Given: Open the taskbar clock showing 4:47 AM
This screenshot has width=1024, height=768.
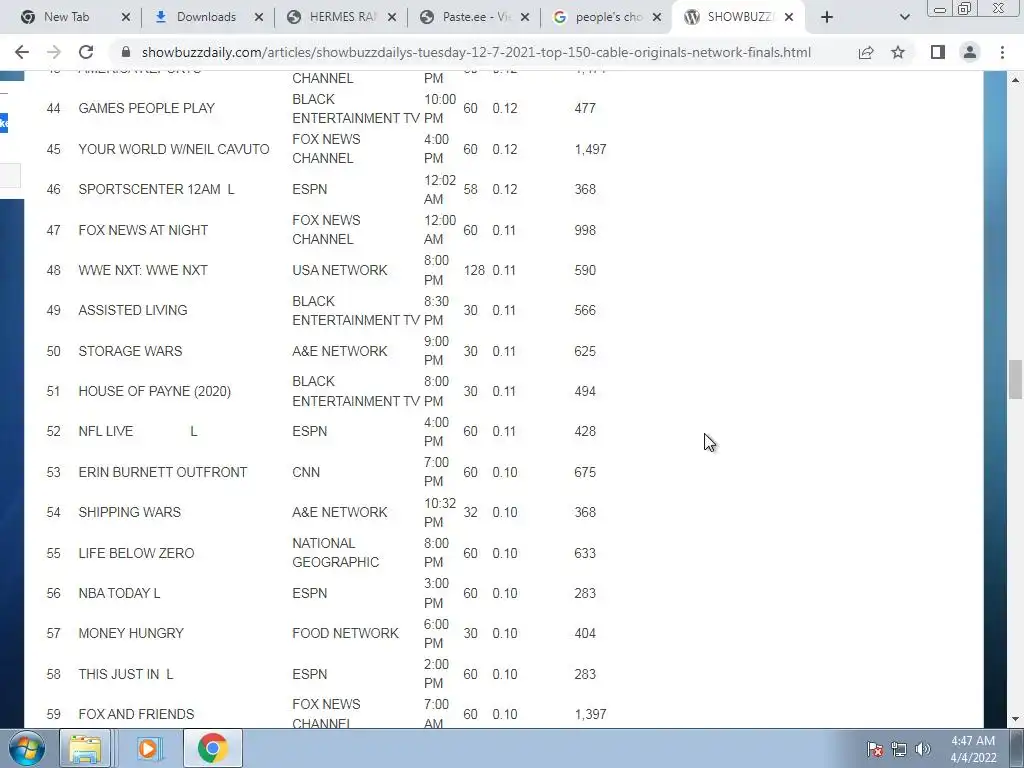Looking at the screenshot, I should coord(973,749).
